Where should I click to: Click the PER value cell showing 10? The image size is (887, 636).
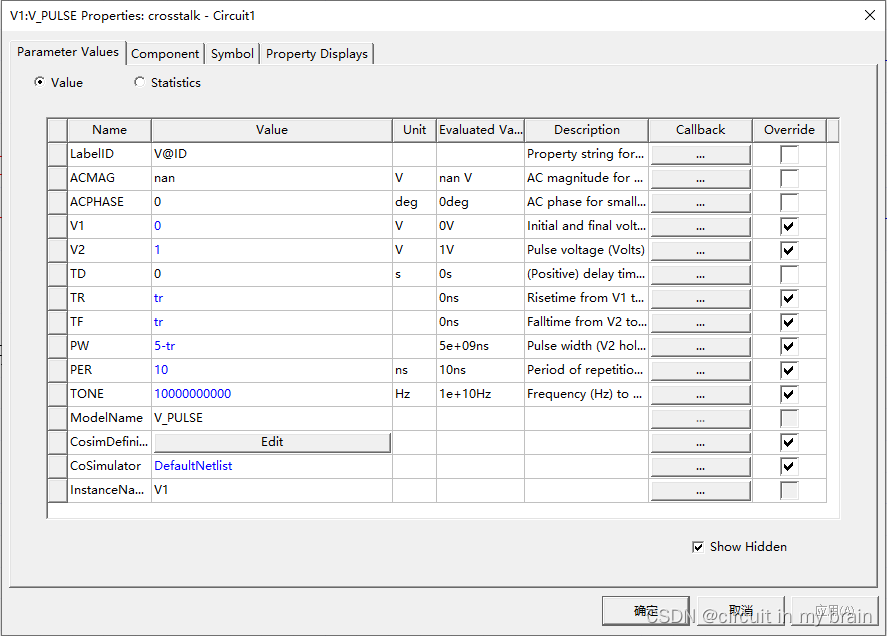tap(270, 370)
